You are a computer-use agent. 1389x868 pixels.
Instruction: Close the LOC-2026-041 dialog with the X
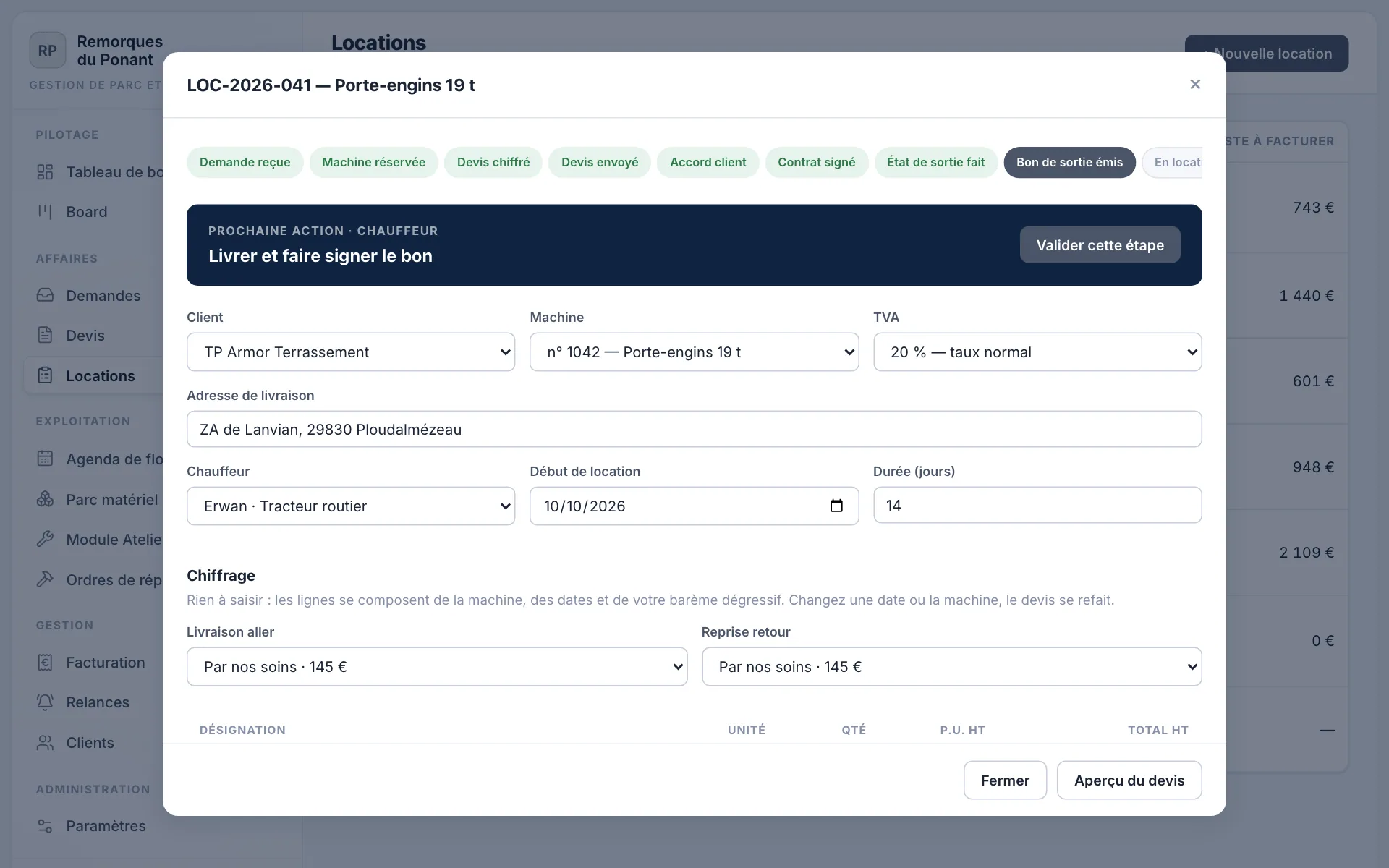[x=1195, y=85]
